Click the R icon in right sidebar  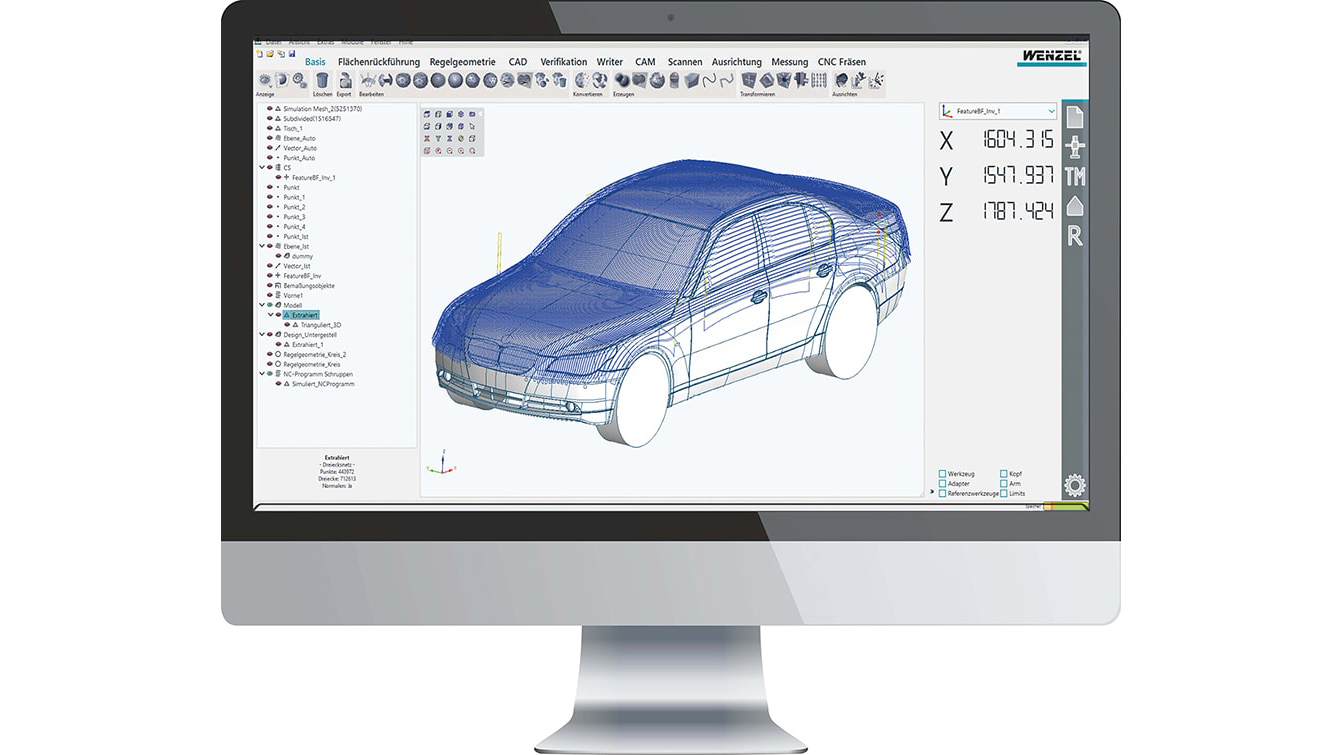(1075, 237)
